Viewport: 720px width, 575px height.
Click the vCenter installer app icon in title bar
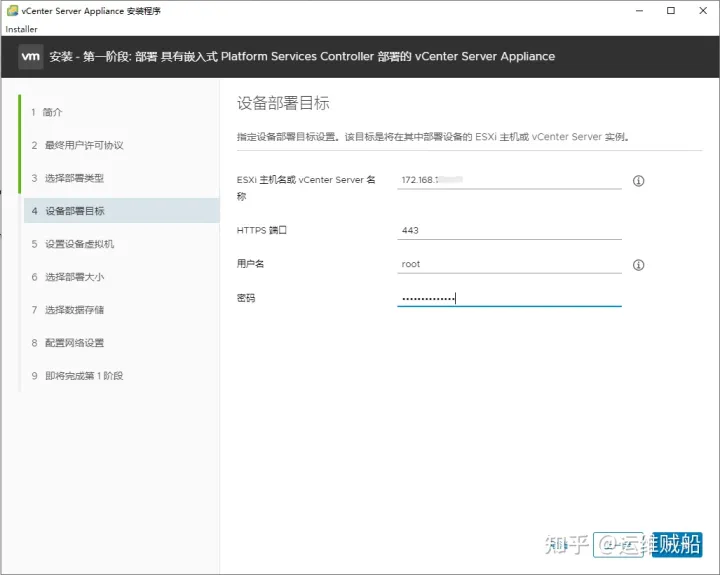[x=11, y=11]
